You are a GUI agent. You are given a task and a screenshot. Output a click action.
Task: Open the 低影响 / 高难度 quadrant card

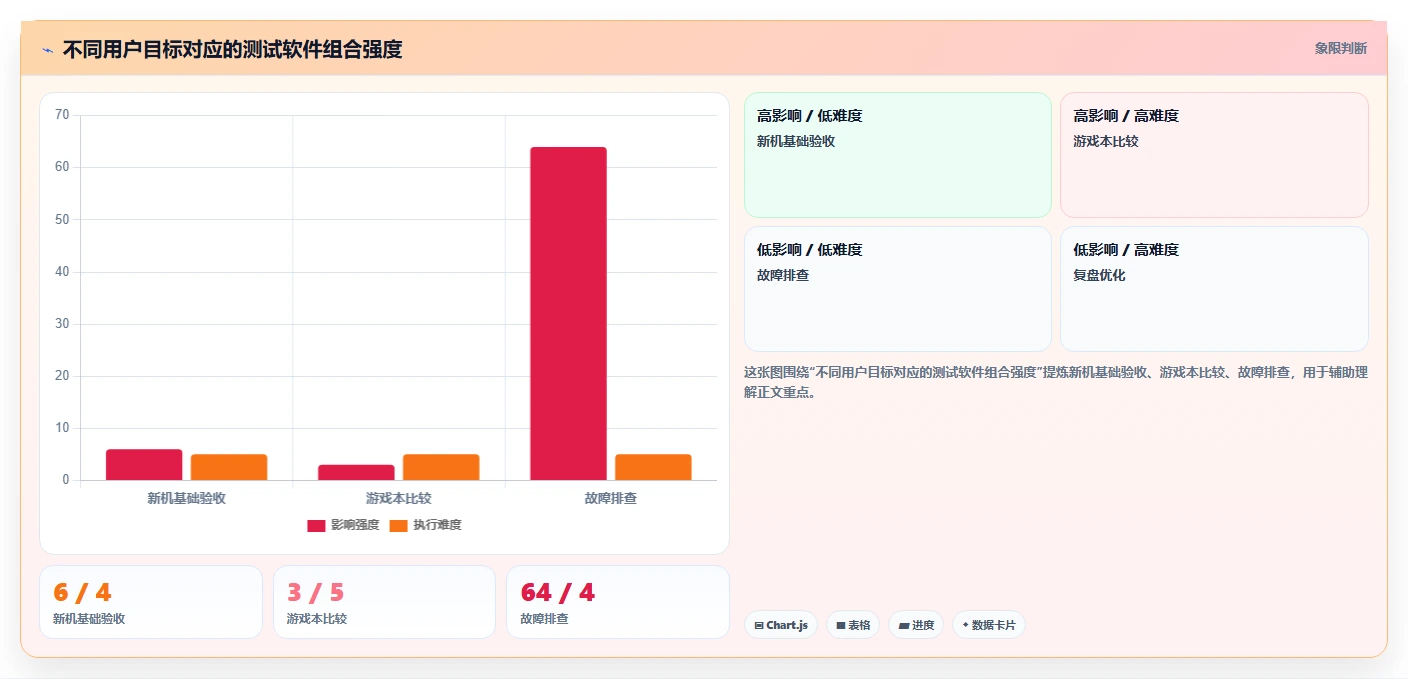tap(1214, 289)
